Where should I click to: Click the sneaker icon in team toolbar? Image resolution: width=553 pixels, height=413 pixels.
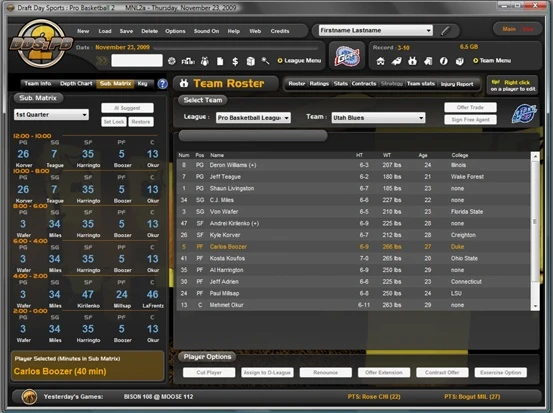click(396, 61)
